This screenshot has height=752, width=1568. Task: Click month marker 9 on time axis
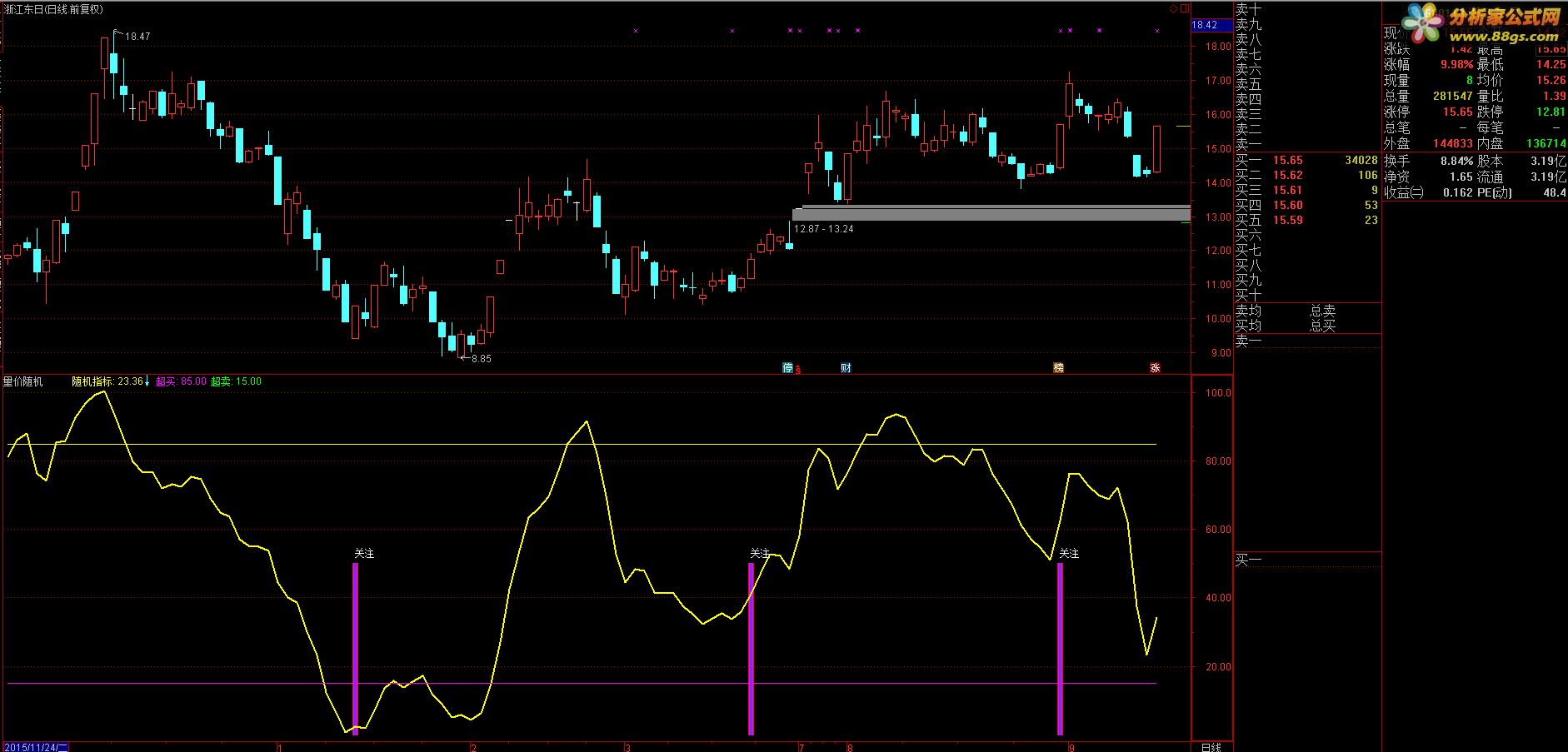tap(1071, 747)
